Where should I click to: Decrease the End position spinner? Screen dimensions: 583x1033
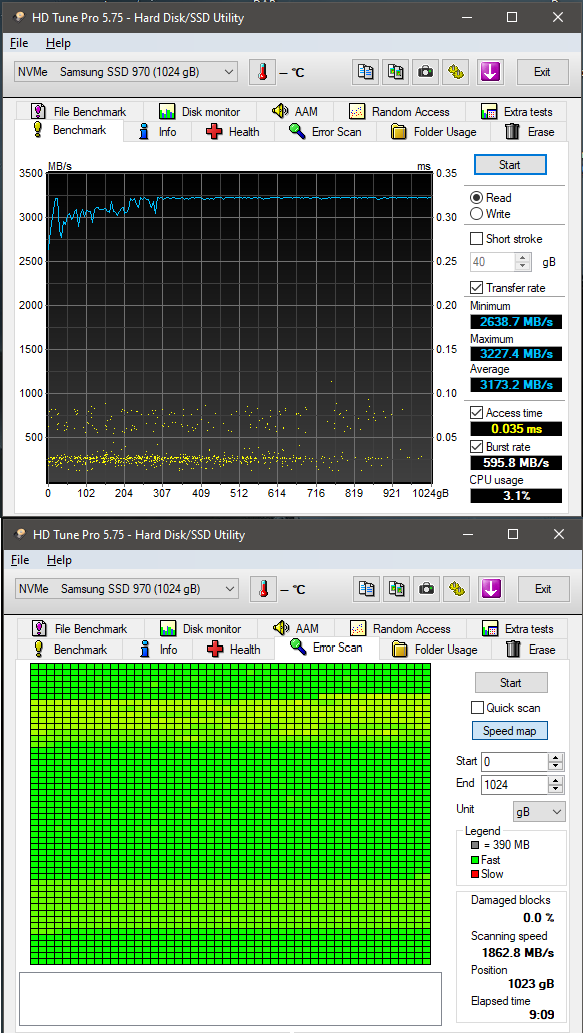(x=556, y=789)
